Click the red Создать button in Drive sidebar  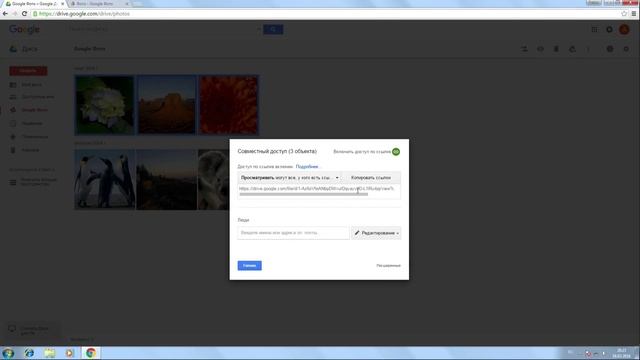coord(28,71)
